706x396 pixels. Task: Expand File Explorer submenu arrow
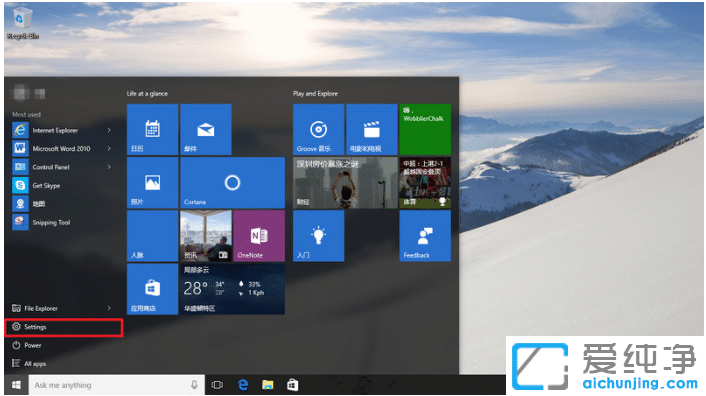pos(109,308)
